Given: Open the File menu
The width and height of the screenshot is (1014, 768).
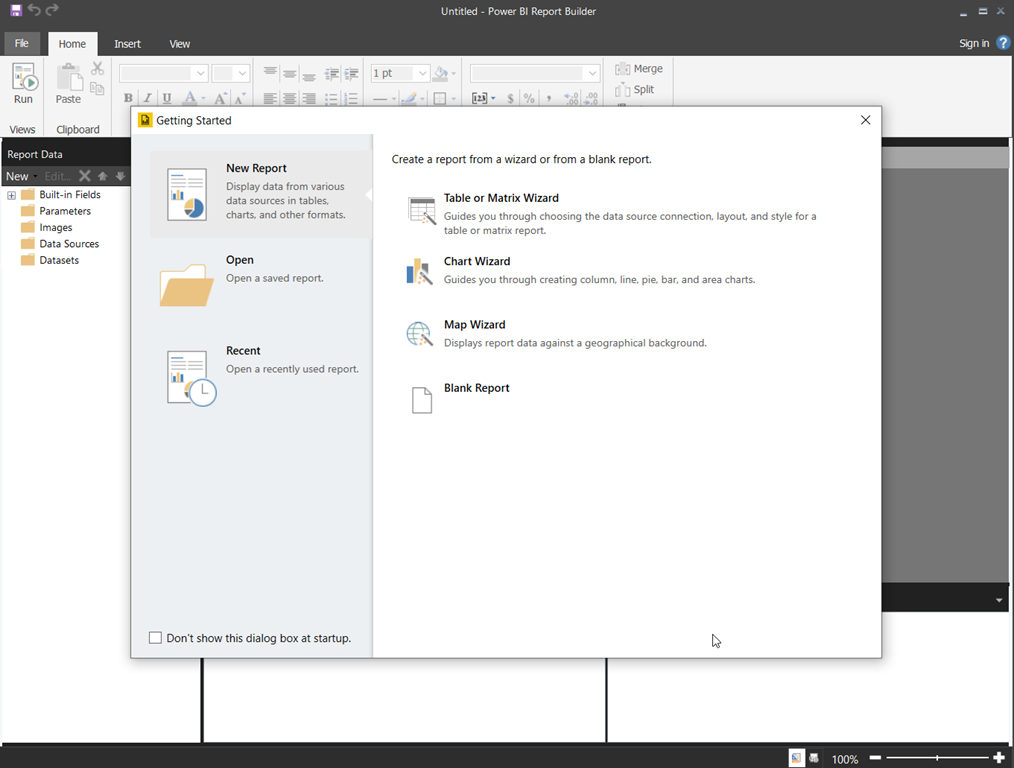Looking at the screenshot, I should click(x=22, y=43).
